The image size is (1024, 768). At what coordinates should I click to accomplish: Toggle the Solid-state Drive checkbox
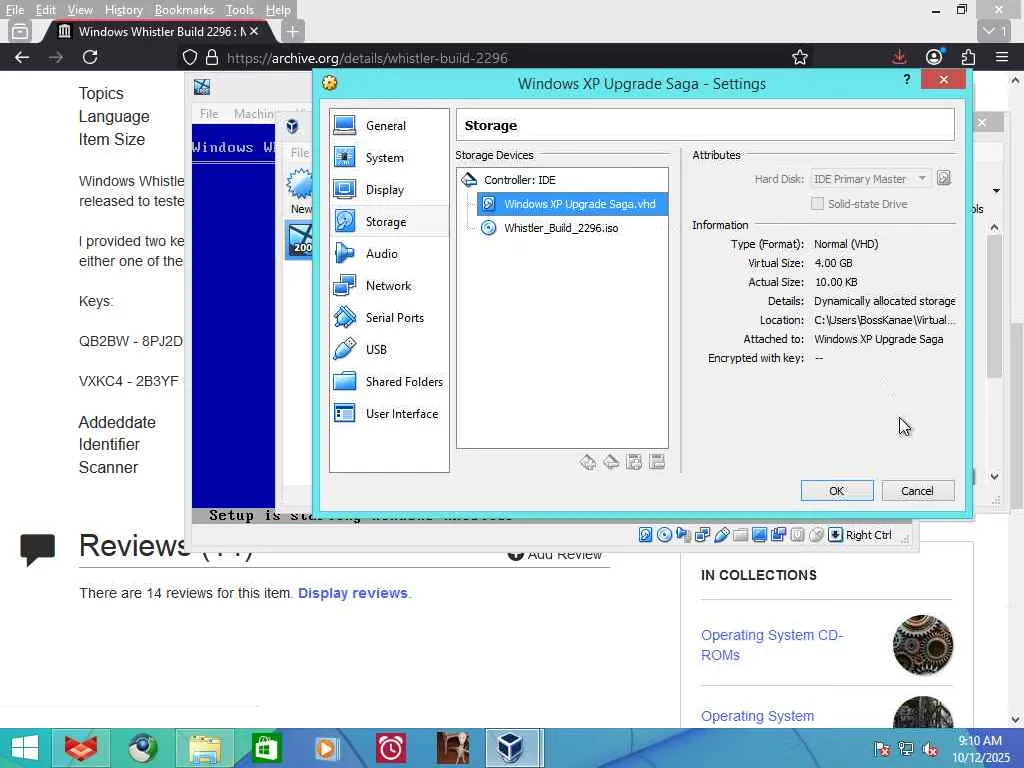click(817, 204)
